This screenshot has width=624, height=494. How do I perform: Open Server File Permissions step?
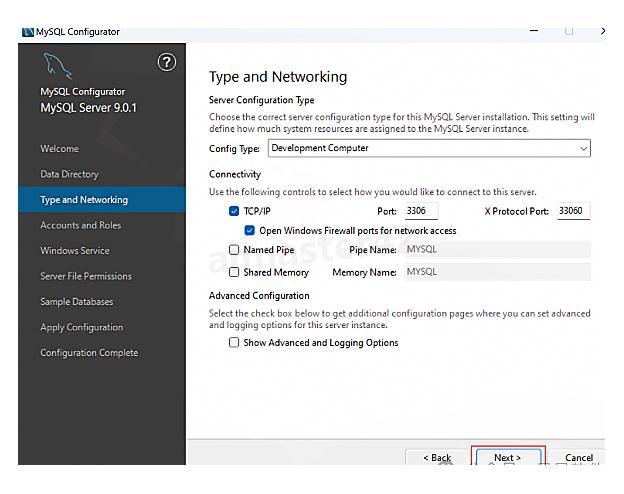pyautogui.click(x=85, y=276)
